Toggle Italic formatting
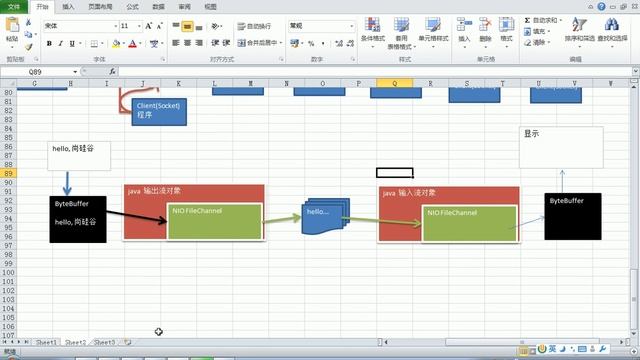Screen dimensions: 640x360 click(x=60, y=43)
